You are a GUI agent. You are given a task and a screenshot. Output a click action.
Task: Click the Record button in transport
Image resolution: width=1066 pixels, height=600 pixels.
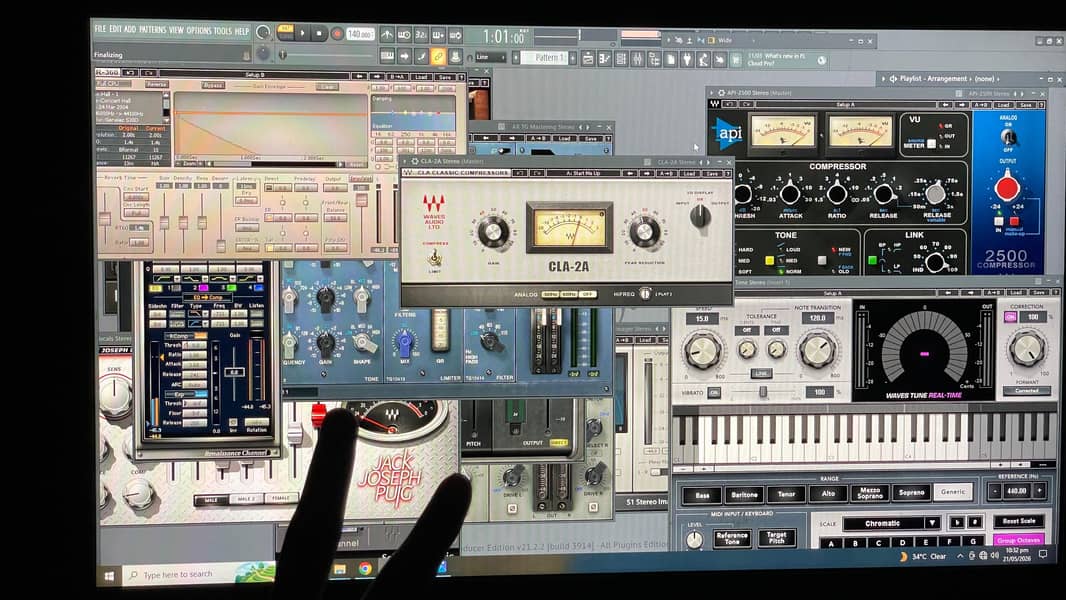[337, 33]
